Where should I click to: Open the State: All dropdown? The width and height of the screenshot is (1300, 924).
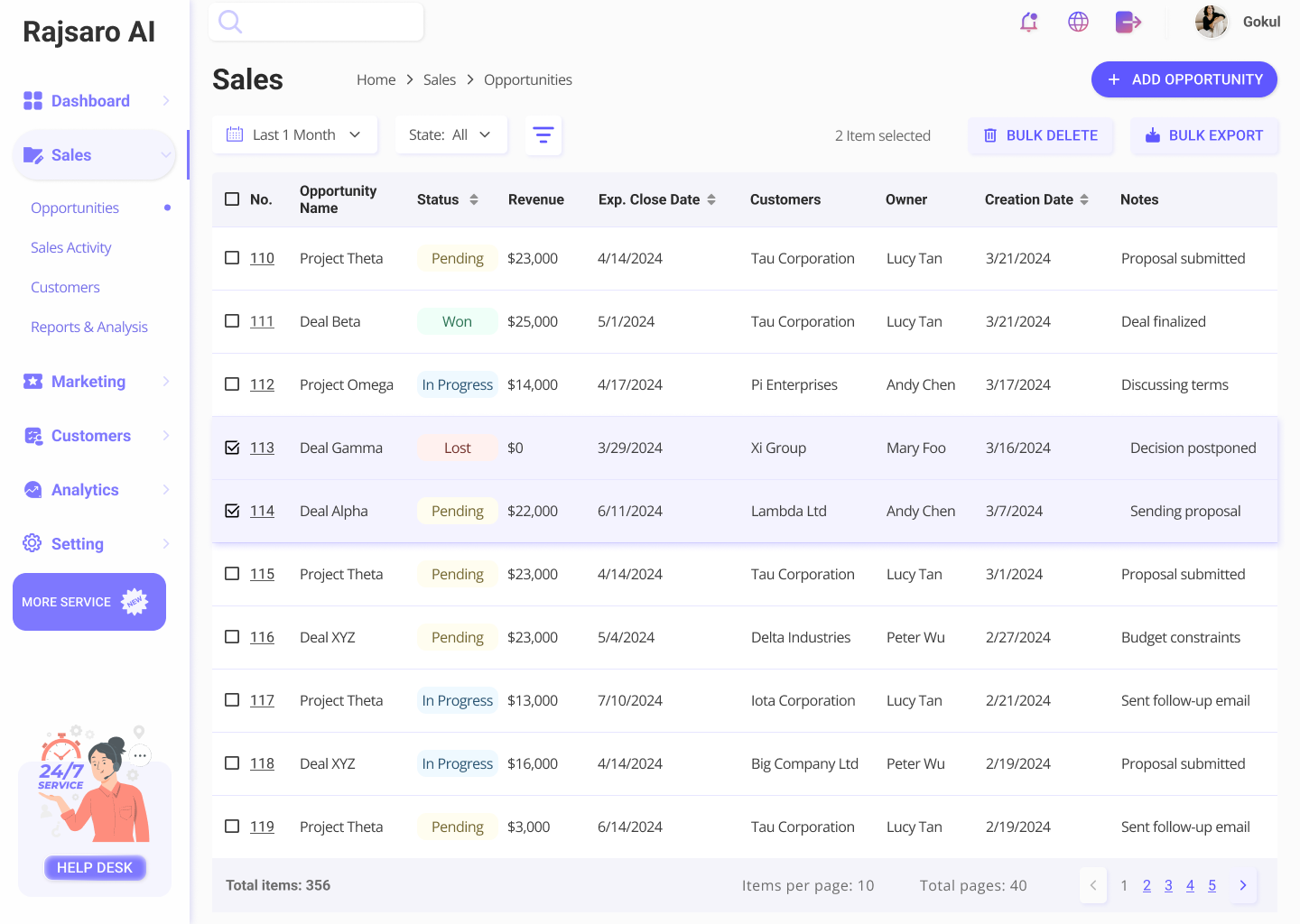[450, 135]
